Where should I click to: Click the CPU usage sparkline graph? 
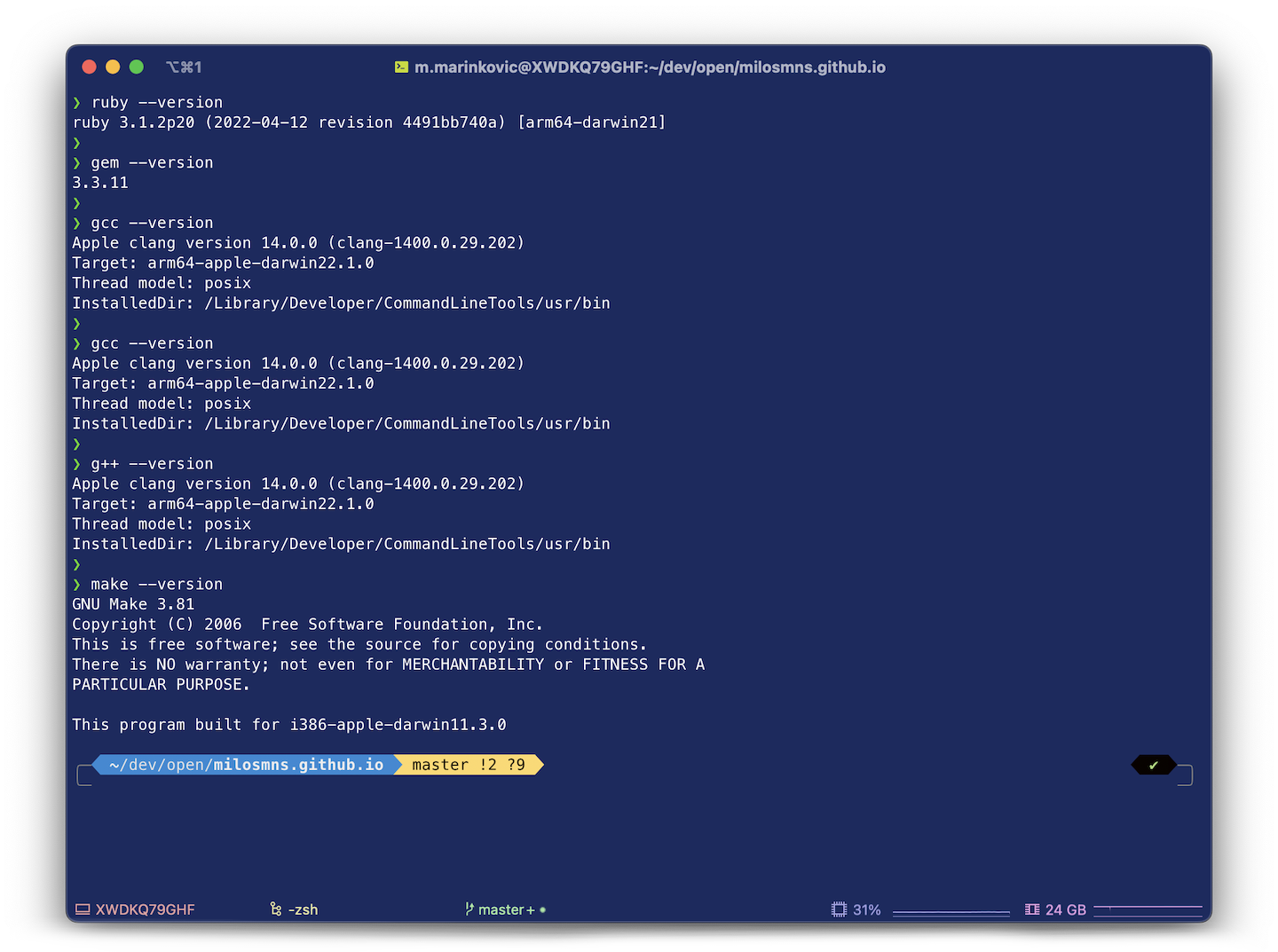pos(951,911)
